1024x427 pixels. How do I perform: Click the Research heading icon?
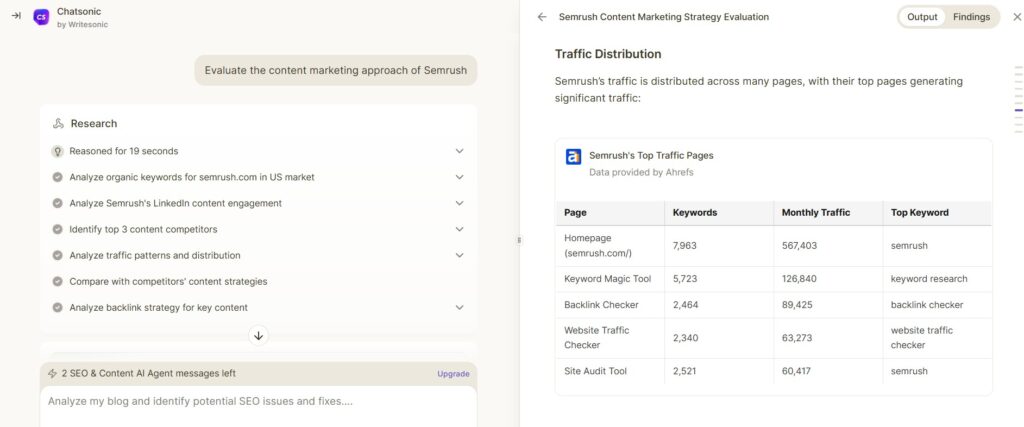pyautogui.click(x=58, y=123)
